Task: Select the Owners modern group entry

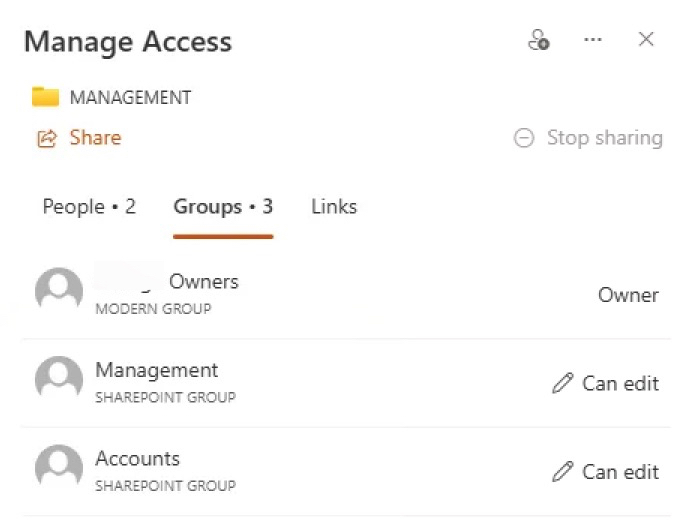Action: click(x=167, y=292)
